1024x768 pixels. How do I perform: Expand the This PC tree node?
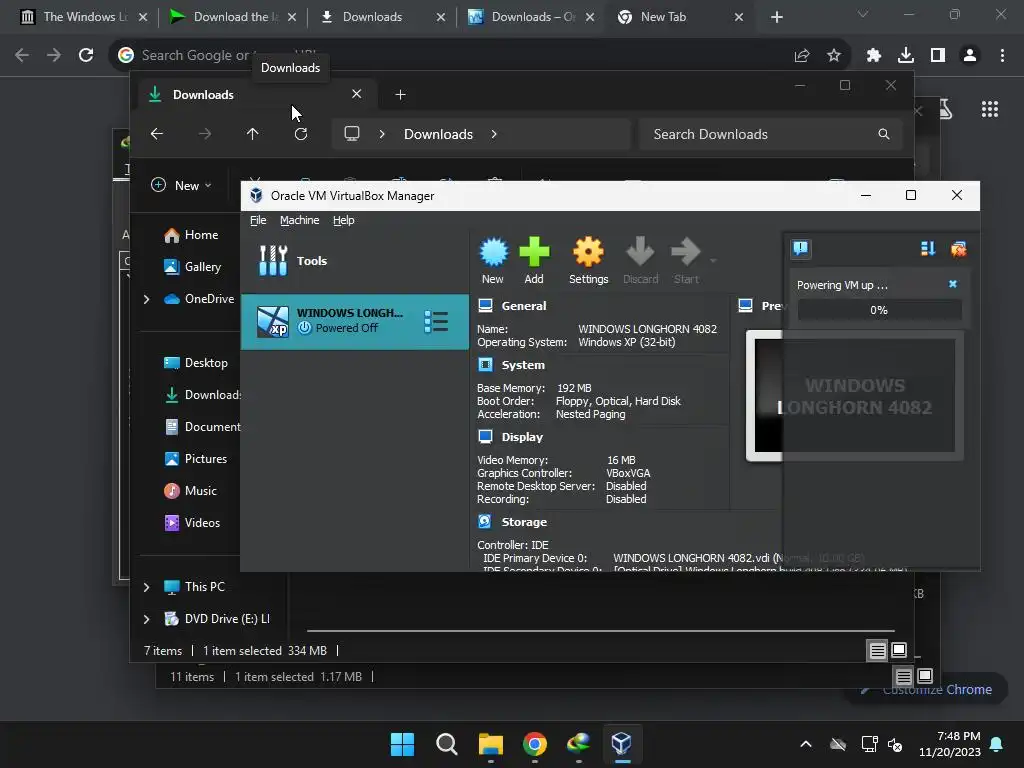pyautogui.click(x=146, y=587)
